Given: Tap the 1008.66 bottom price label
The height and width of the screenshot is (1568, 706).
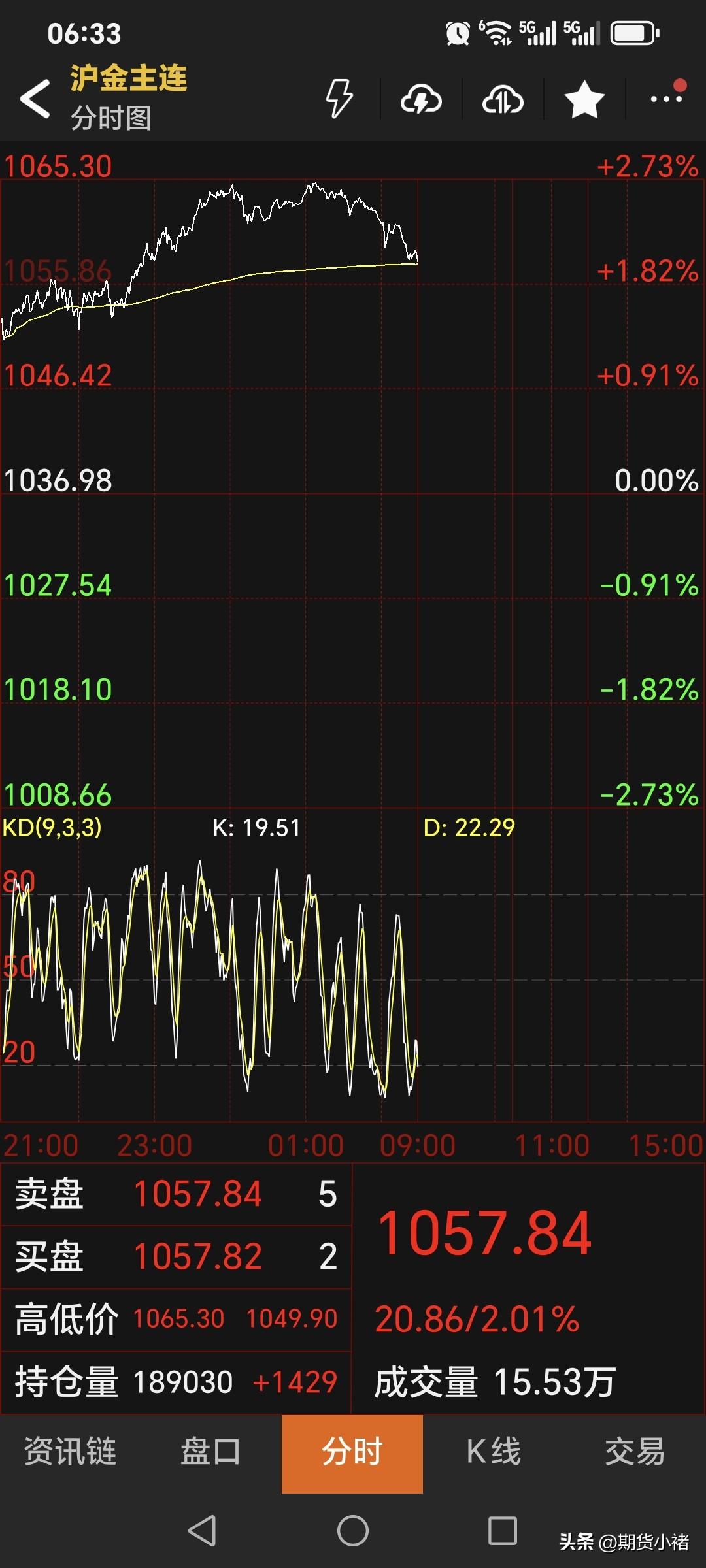Looking at the screenshot, I should [x=58, y=795].
